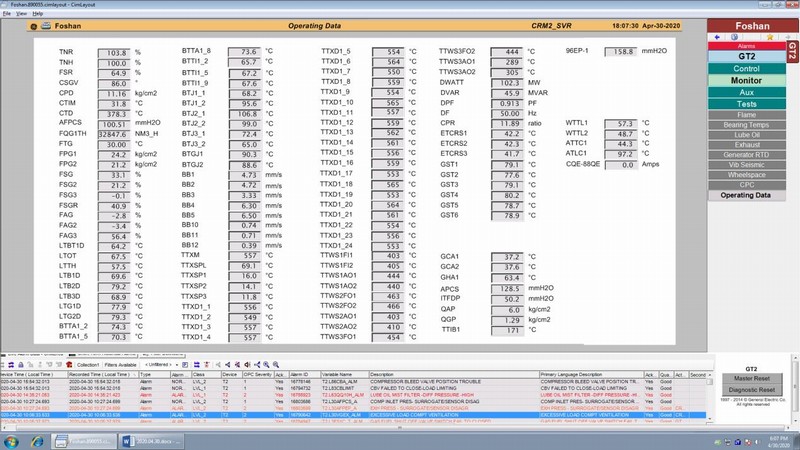
Task: Click the TTXM value field 557
Action: [x=244, y=255]
